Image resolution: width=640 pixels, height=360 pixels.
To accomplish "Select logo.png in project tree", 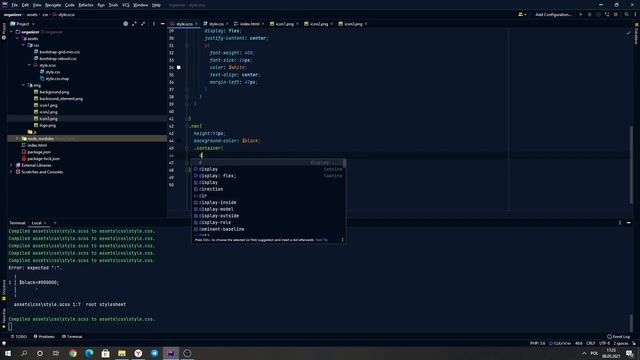I will click(47, 125).
